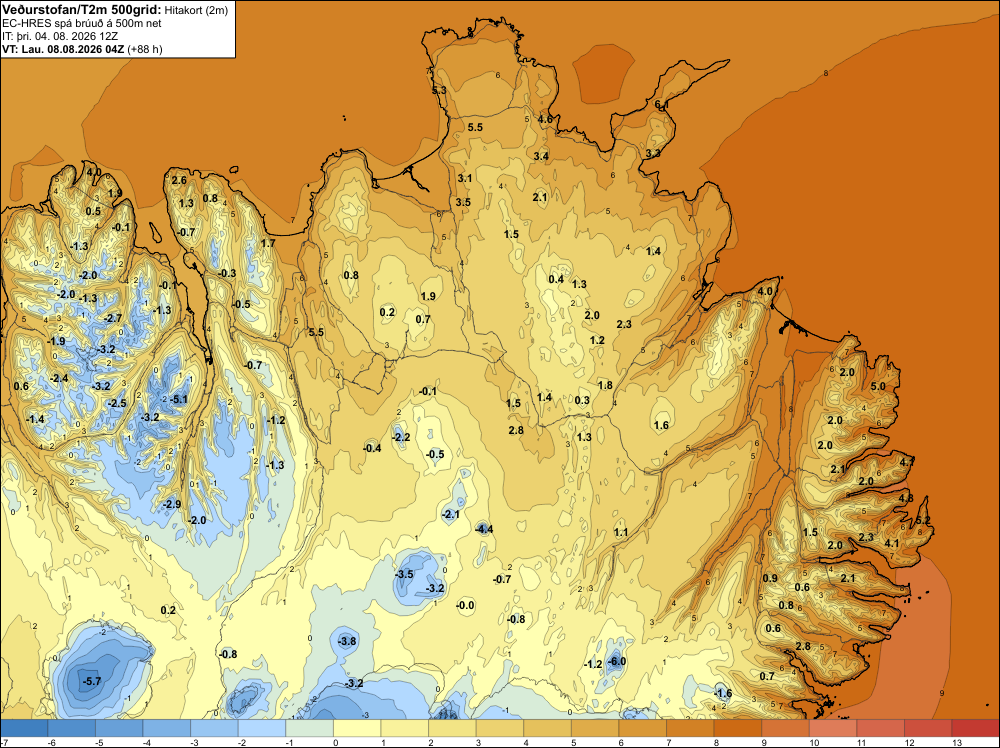Click the legend tick label '-7'
The image size is (1000, 748).
point(4,742)
